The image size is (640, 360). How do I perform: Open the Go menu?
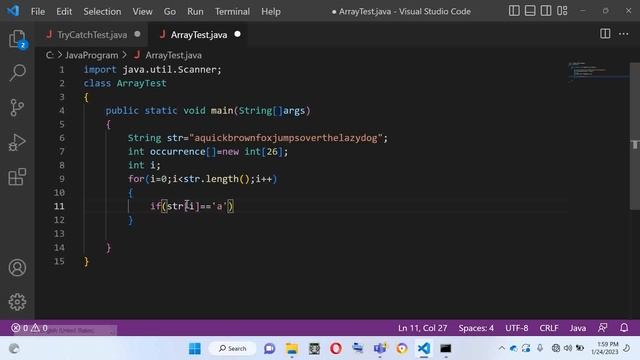(170, 11)
